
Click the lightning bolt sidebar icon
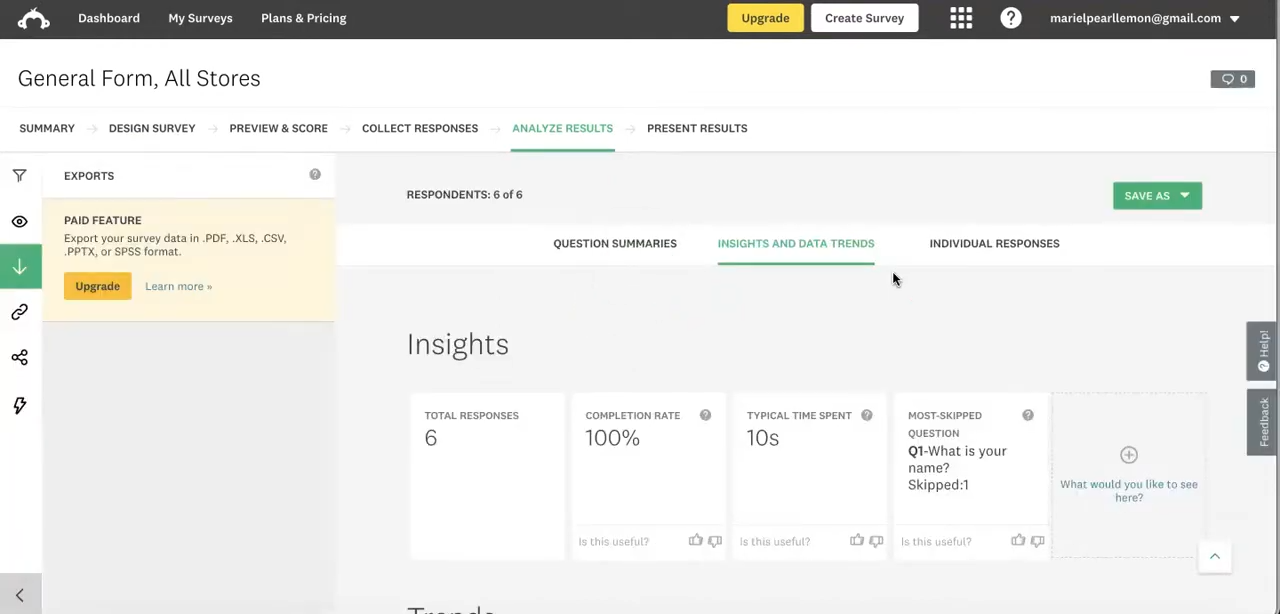20,405
